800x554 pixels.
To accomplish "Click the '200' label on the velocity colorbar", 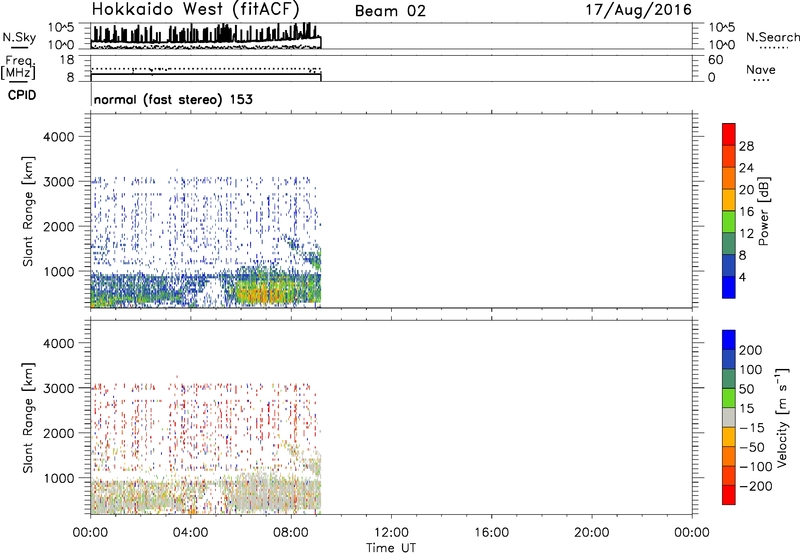I will tap(751, 350).
